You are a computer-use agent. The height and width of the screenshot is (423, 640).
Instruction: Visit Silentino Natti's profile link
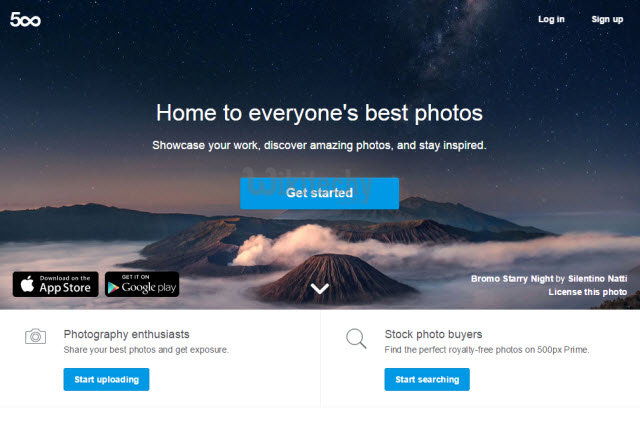[x=598, y=279]
